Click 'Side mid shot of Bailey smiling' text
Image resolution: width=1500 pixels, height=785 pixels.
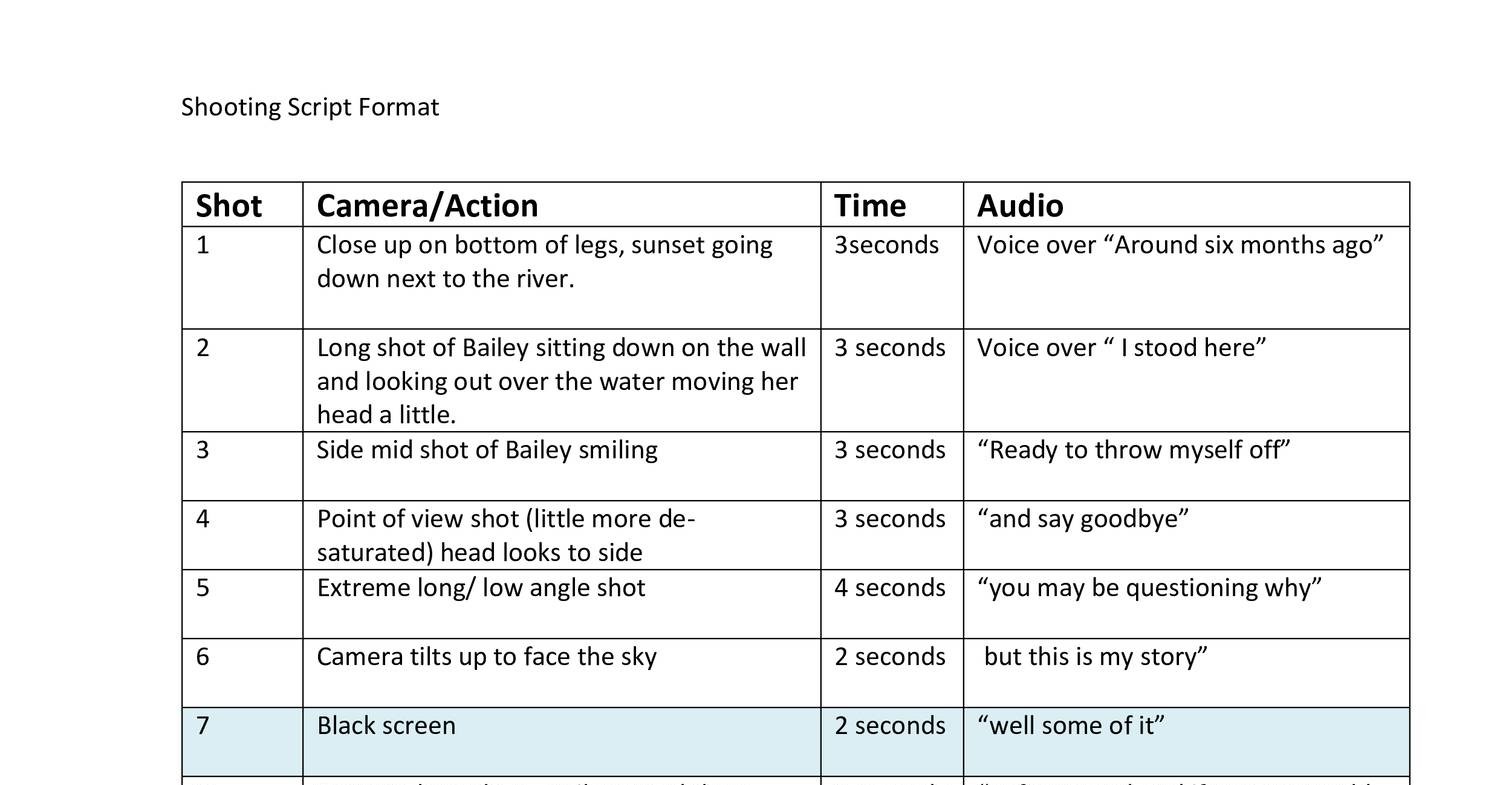(x=487, y=450)
